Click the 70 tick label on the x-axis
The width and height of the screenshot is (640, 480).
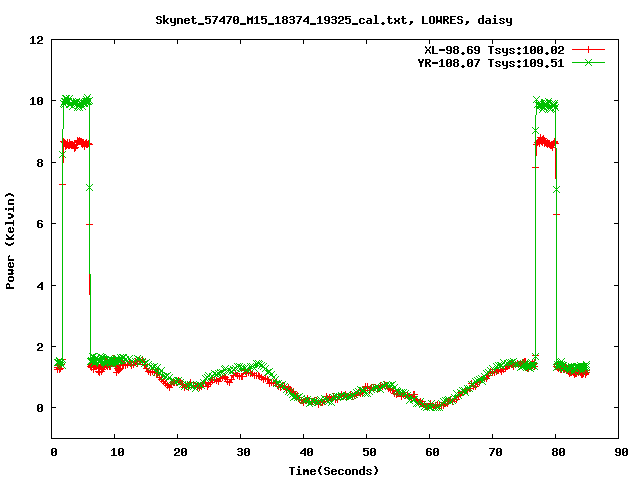495,452
